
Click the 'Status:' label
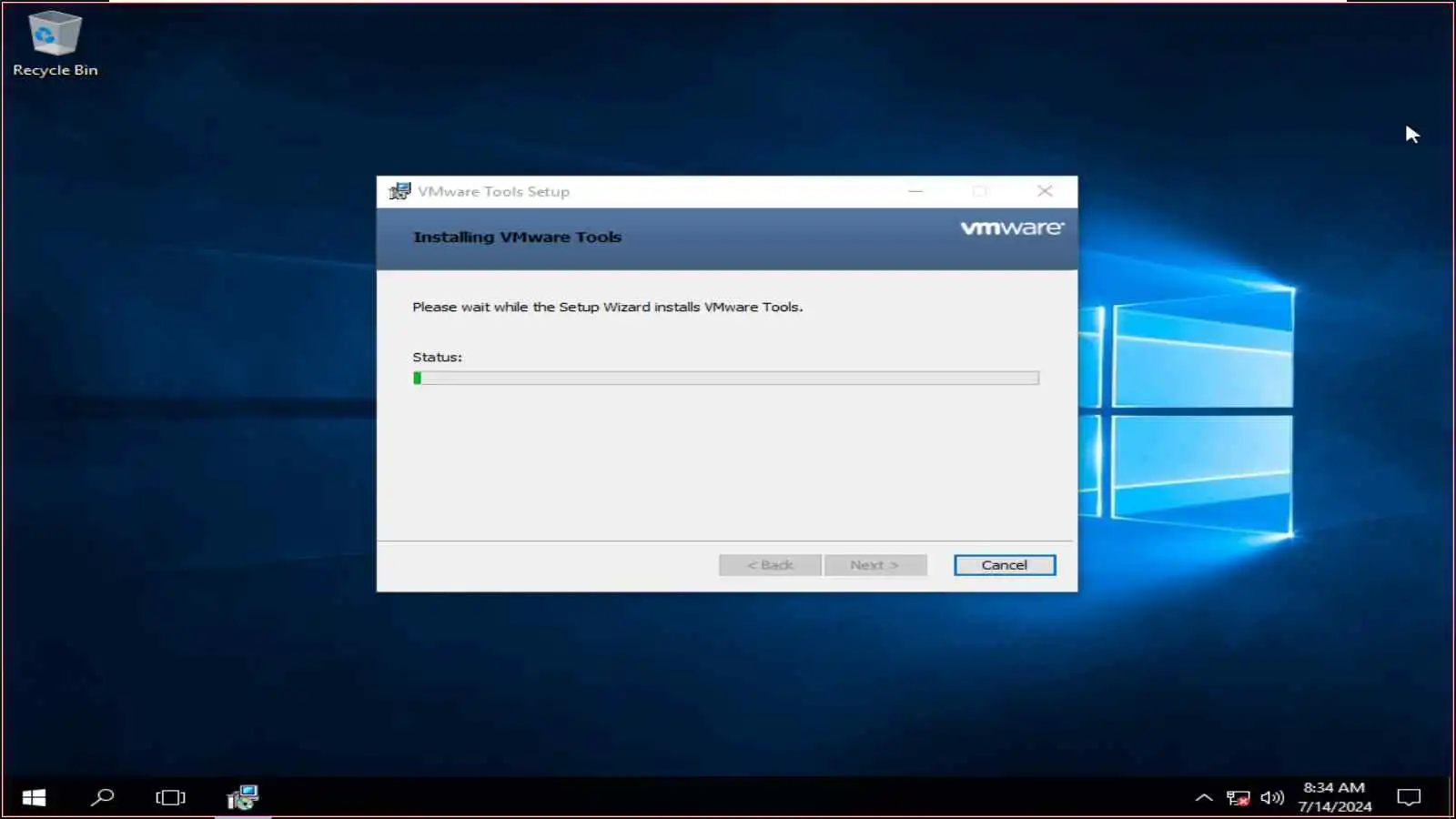[437, 358]
